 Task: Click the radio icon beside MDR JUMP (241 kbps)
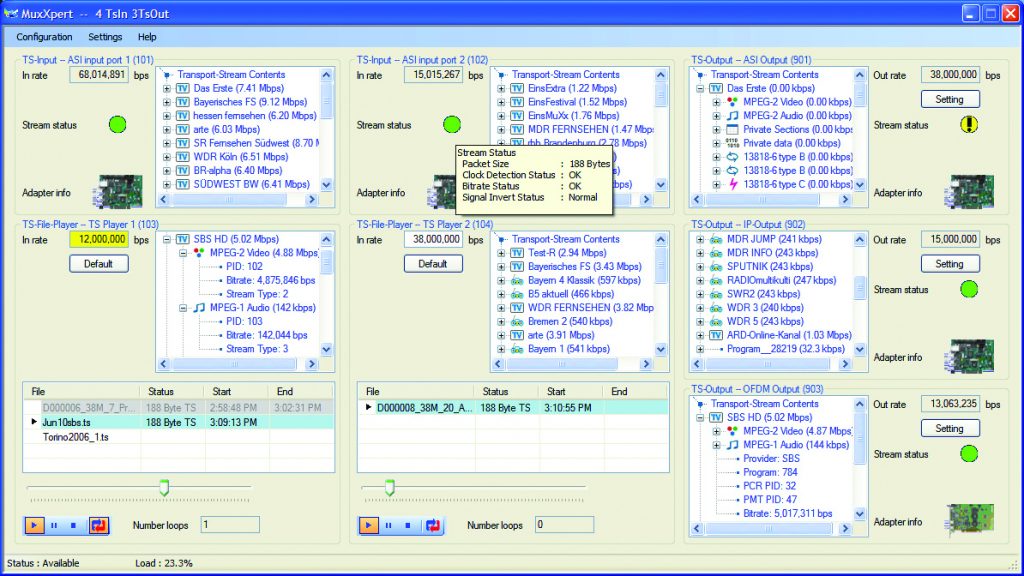716,239
